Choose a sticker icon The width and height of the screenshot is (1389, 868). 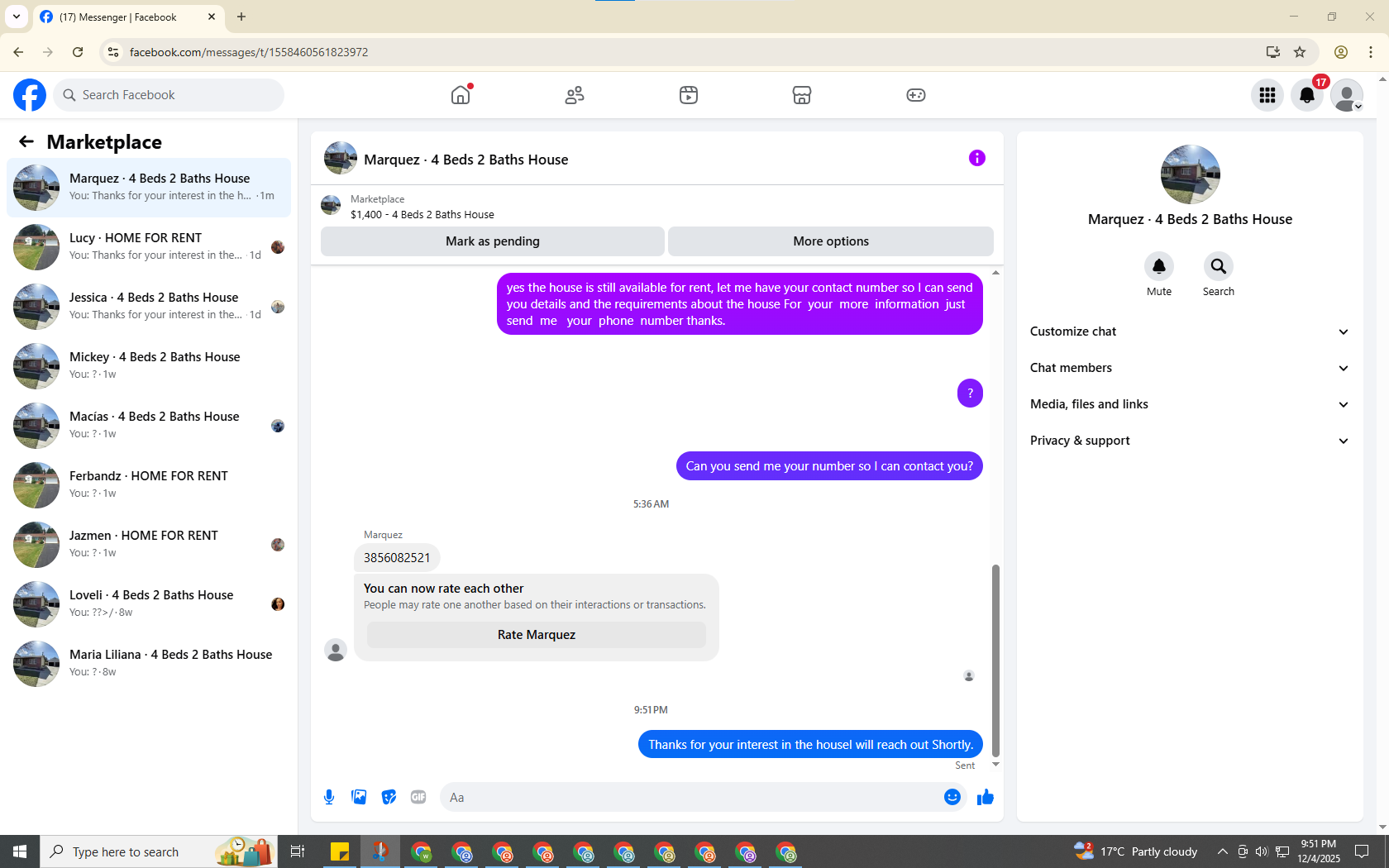click(389, 797)
